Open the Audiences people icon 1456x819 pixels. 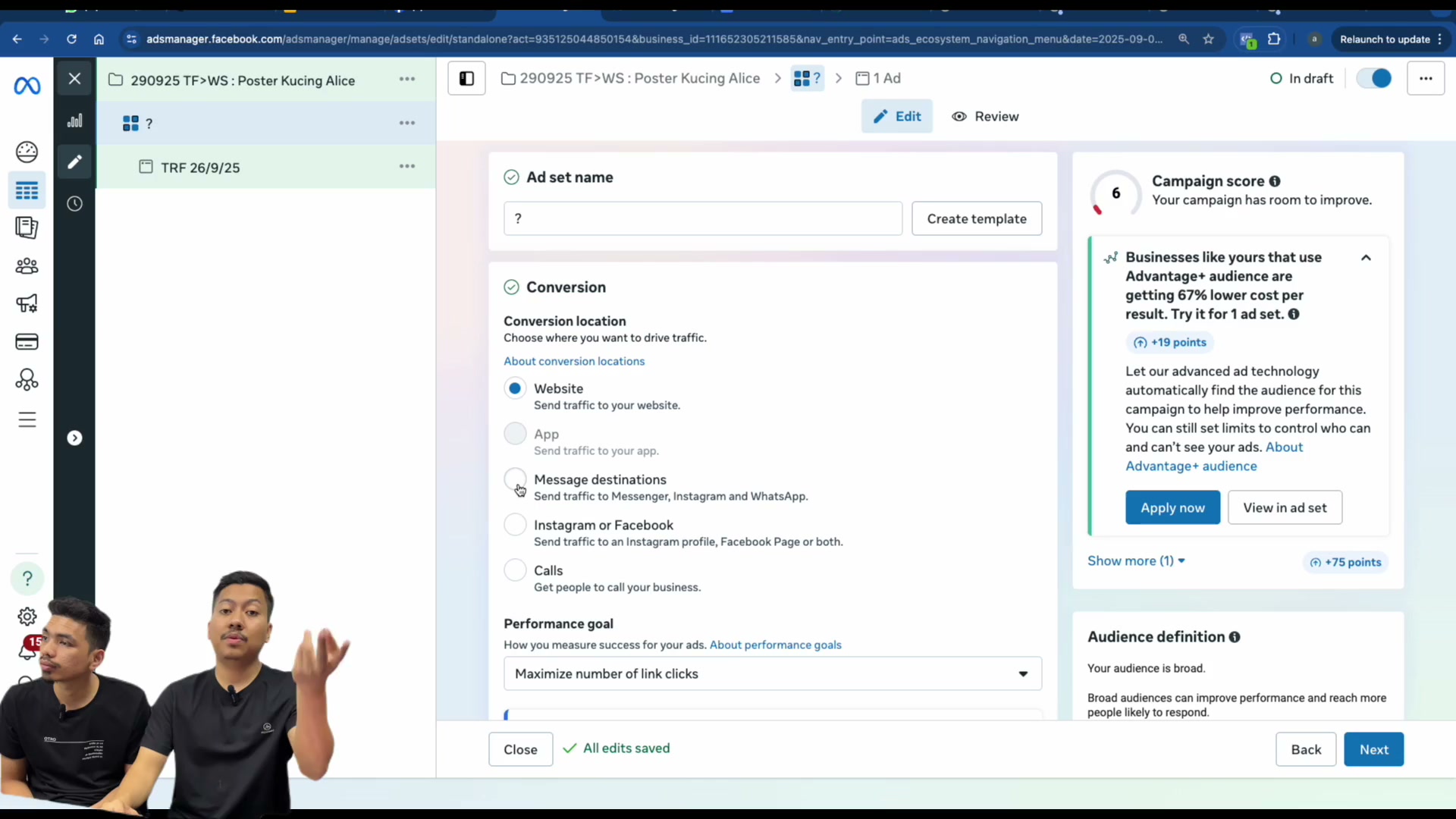tap(27, 266)
